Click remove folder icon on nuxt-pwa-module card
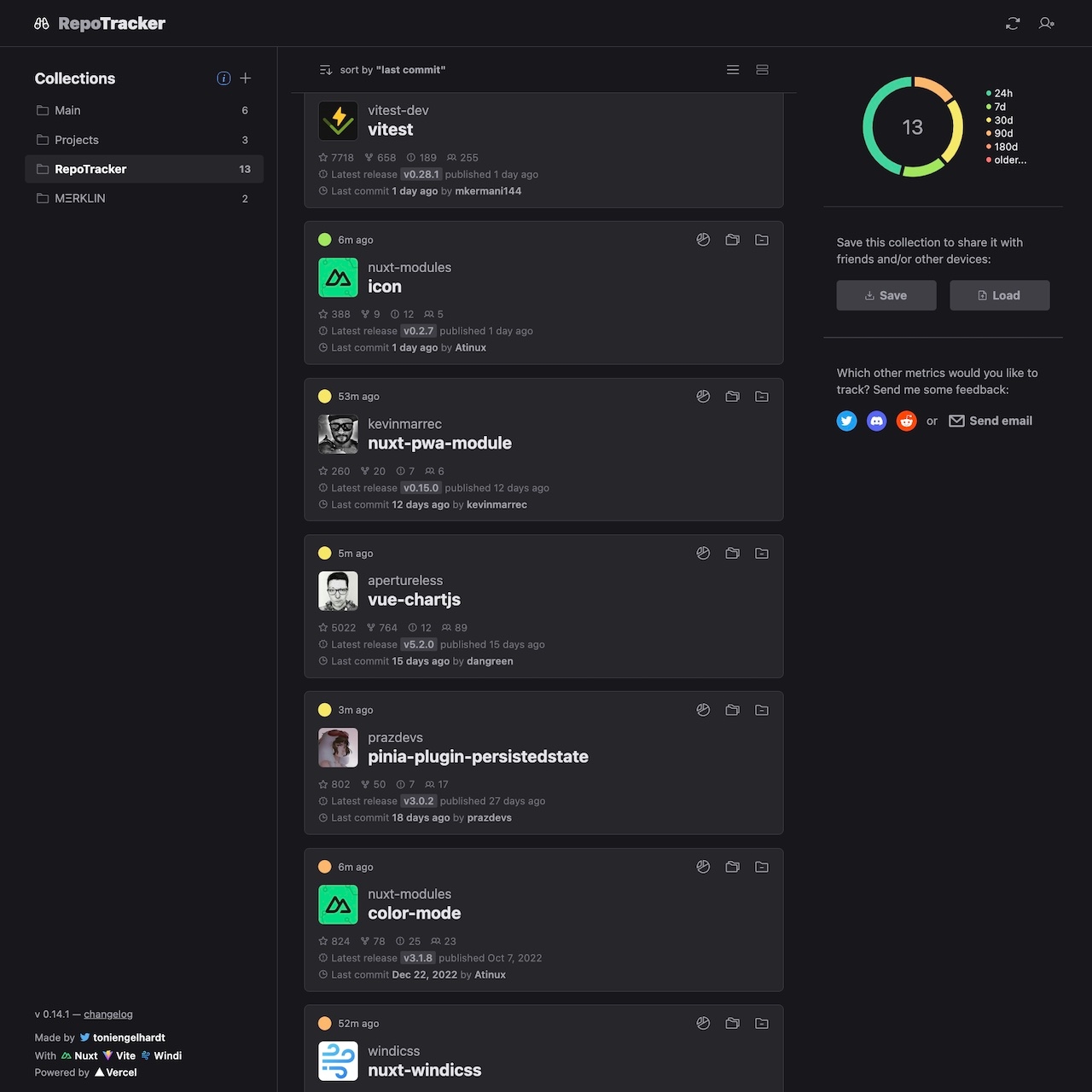Viewport: 1092px width, 1092px height. point(762,396)
